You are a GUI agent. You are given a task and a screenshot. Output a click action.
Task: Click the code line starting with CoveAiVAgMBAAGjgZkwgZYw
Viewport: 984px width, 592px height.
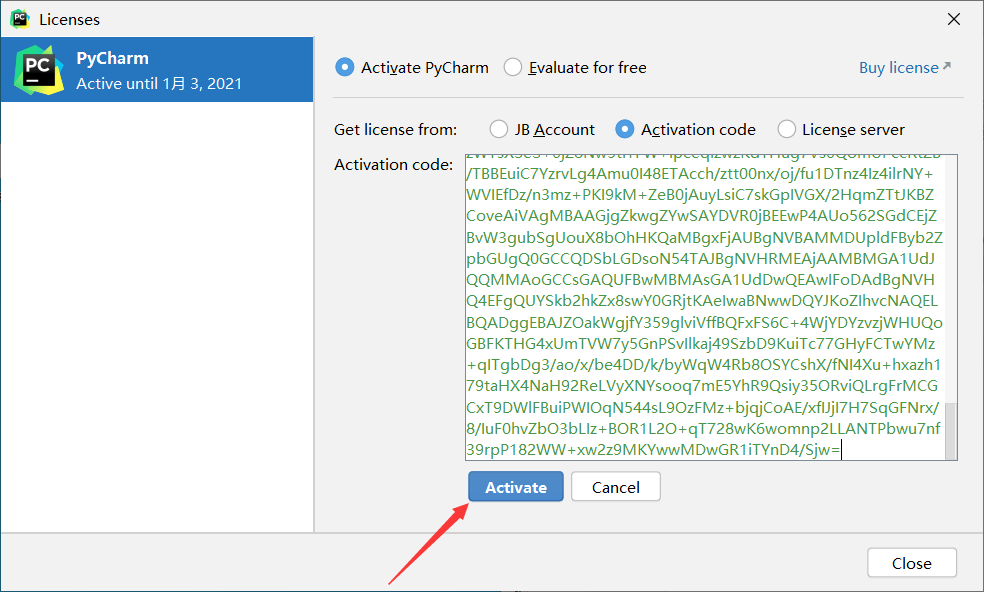click(x=702, y=216)
